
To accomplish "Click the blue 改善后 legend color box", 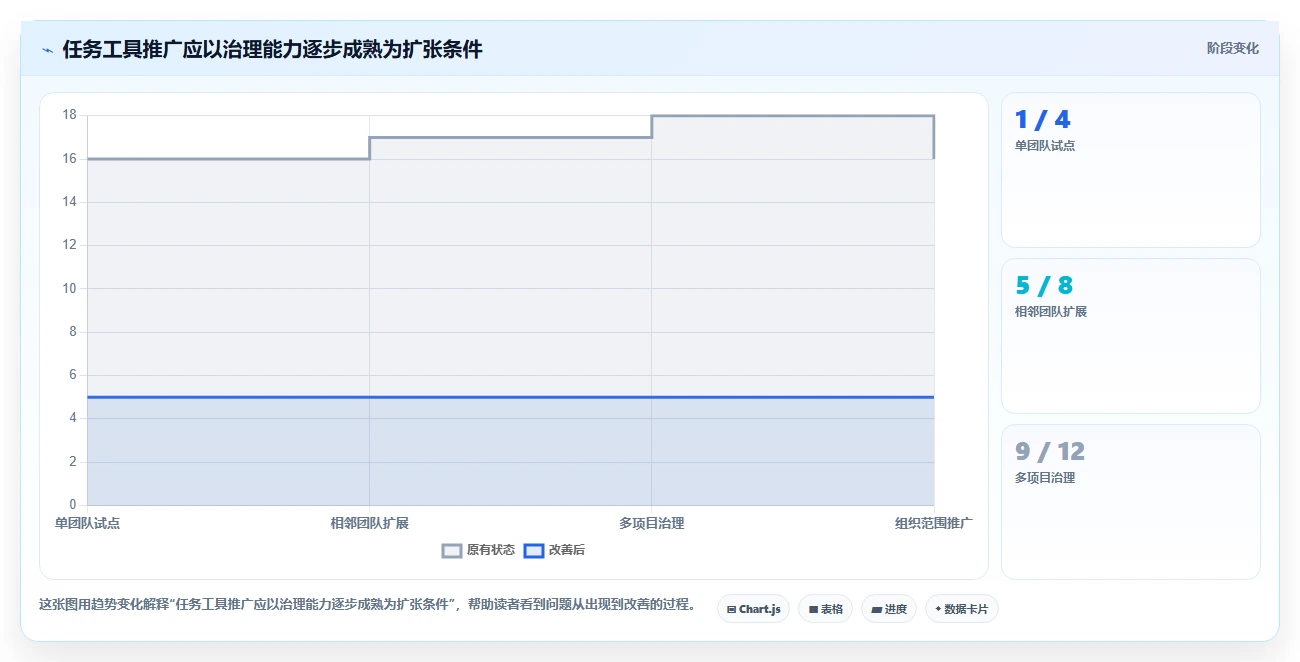I will click(x=534, y=550).
